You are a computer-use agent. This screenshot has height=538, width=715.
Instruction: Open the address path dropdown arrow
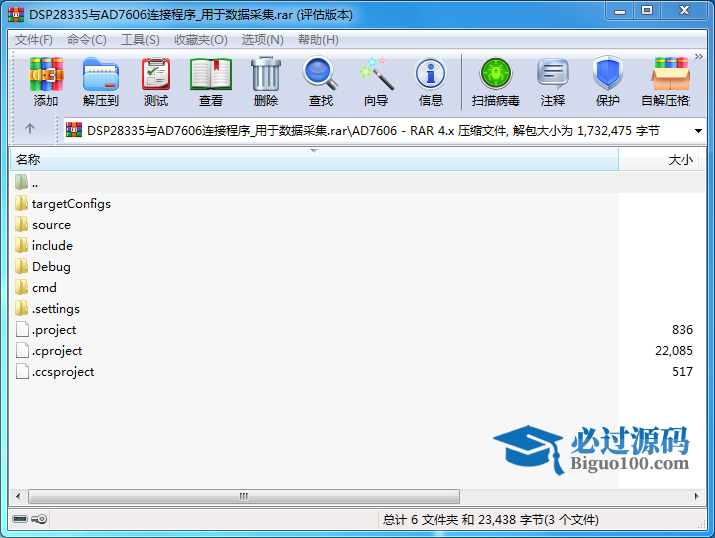click(698, 131)
